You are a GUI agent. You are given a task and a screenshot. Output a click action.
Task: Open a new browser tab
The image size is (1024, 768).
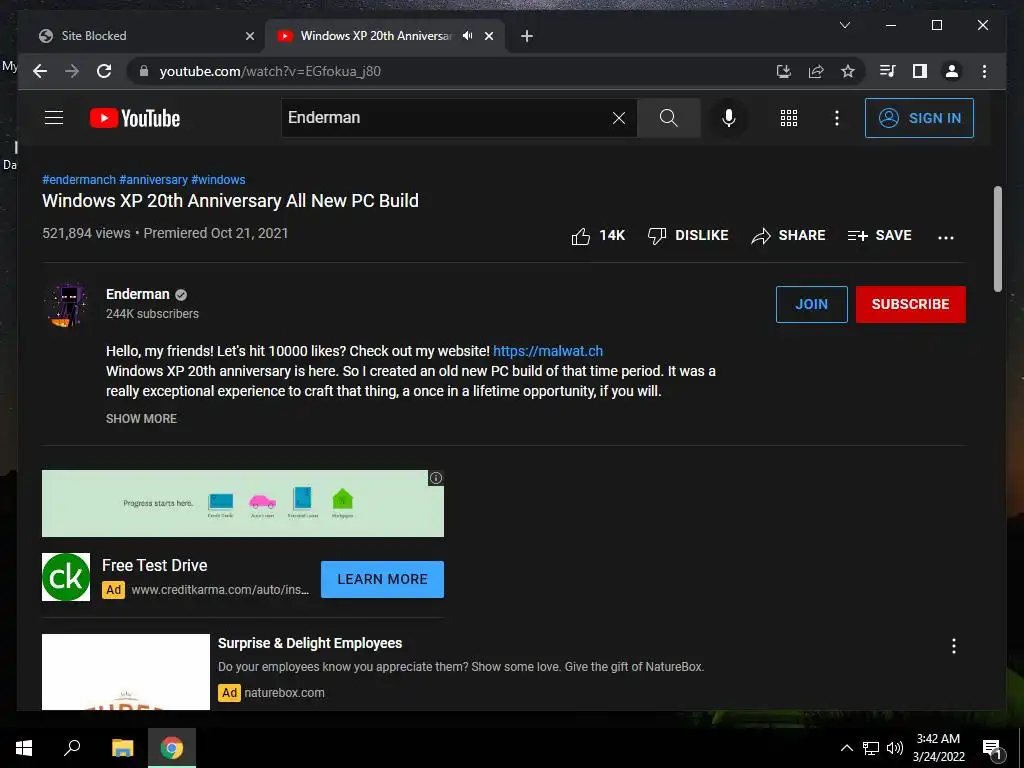tap(526, 37)
